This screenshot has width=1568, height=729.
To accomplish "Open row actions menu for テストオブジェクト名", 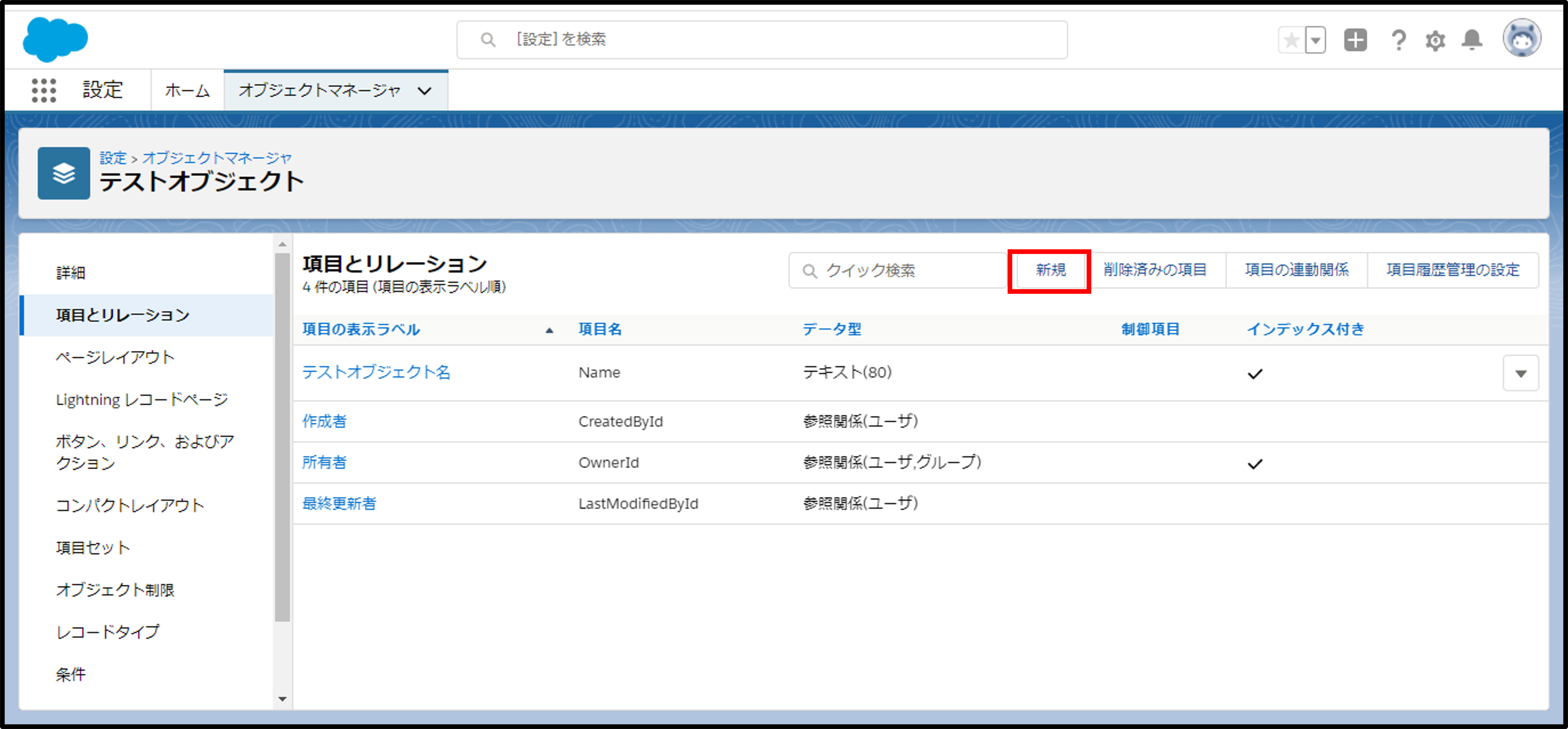I will [x=1521, y=373].
